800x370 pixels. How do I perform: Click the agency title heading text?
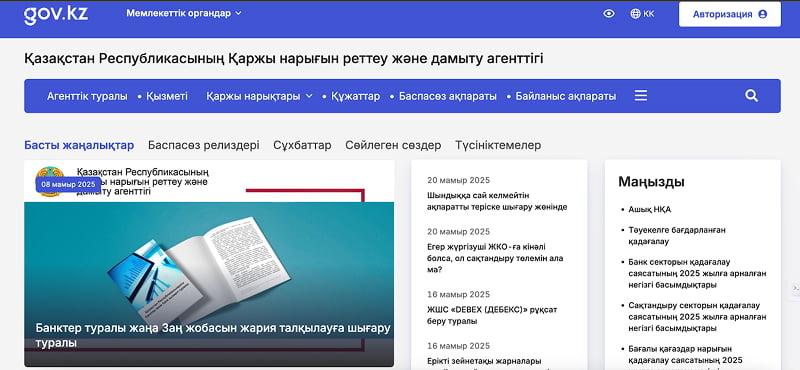point(284,58)
